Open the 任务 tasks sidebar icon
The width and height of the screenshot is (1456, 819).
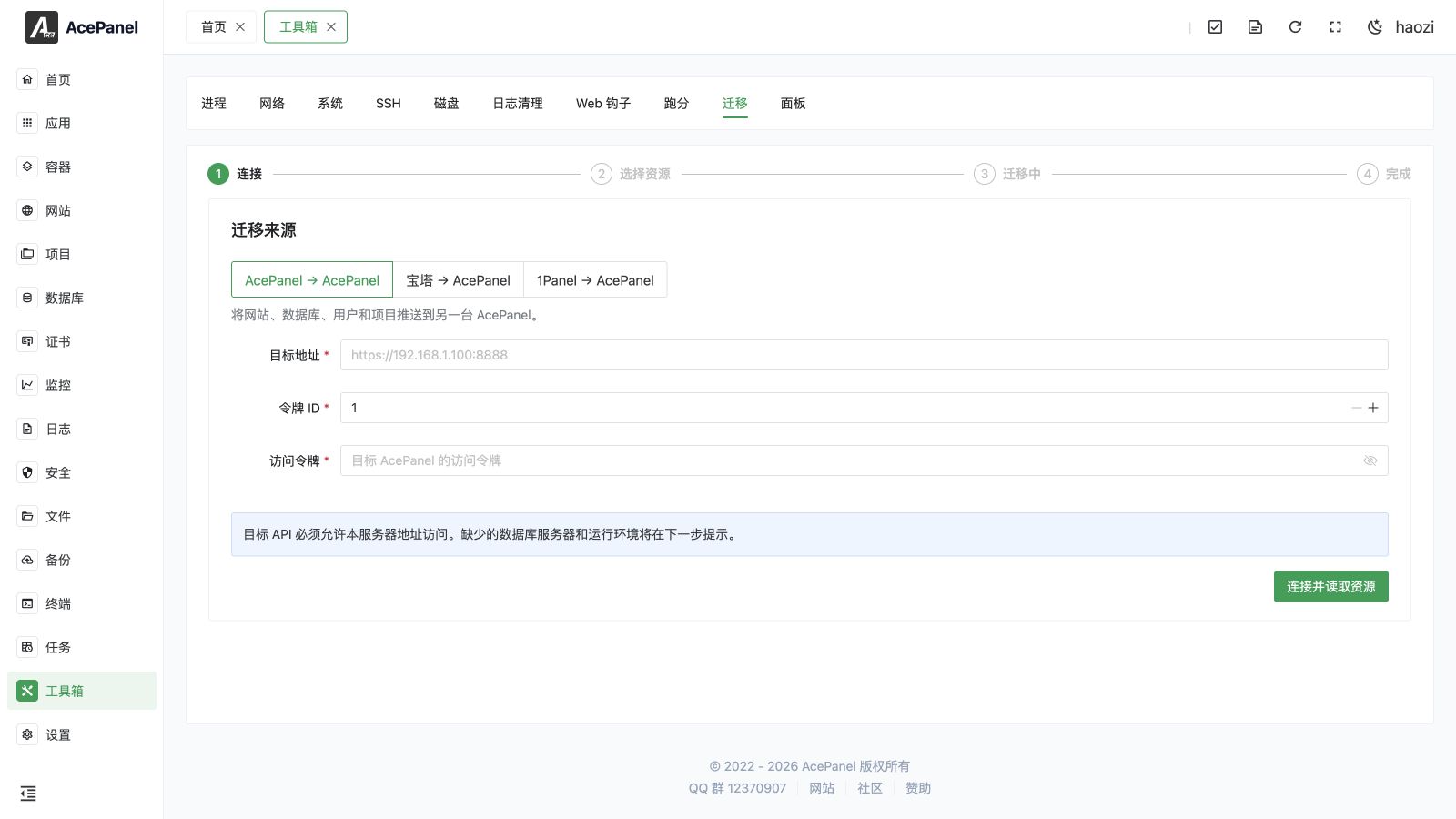point(27,647)
